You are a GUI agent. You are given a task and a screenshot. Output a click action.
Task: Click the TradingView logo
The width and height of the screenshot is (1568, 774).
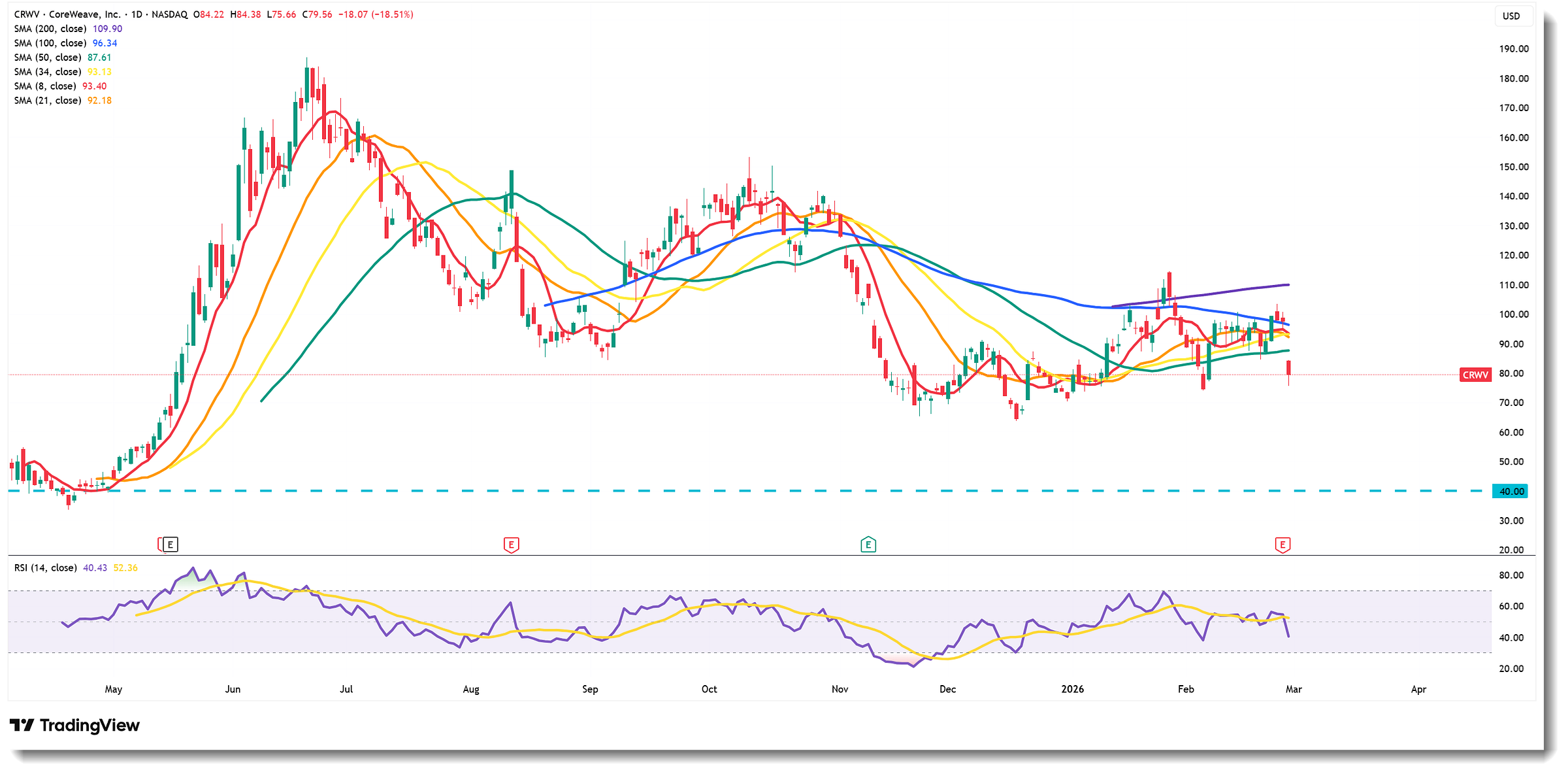click(74, 725)
